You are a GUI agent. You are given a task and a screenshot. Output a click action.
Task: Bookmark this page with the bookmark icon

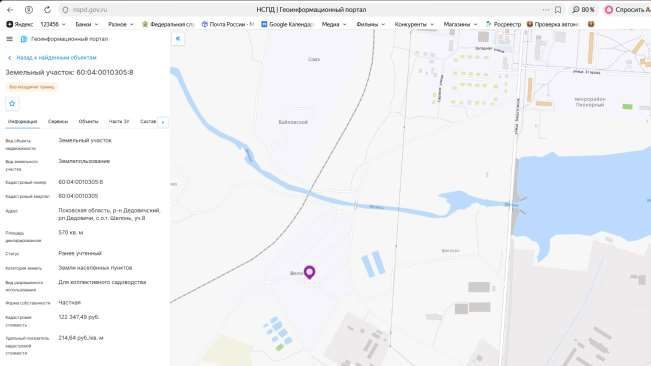pos(558,10)
